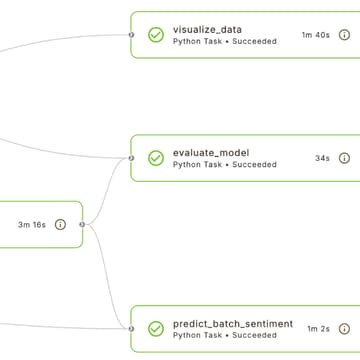Select the evaluate_model task title
The height and width of the screenshot is (360, 360).
point(211,153)
